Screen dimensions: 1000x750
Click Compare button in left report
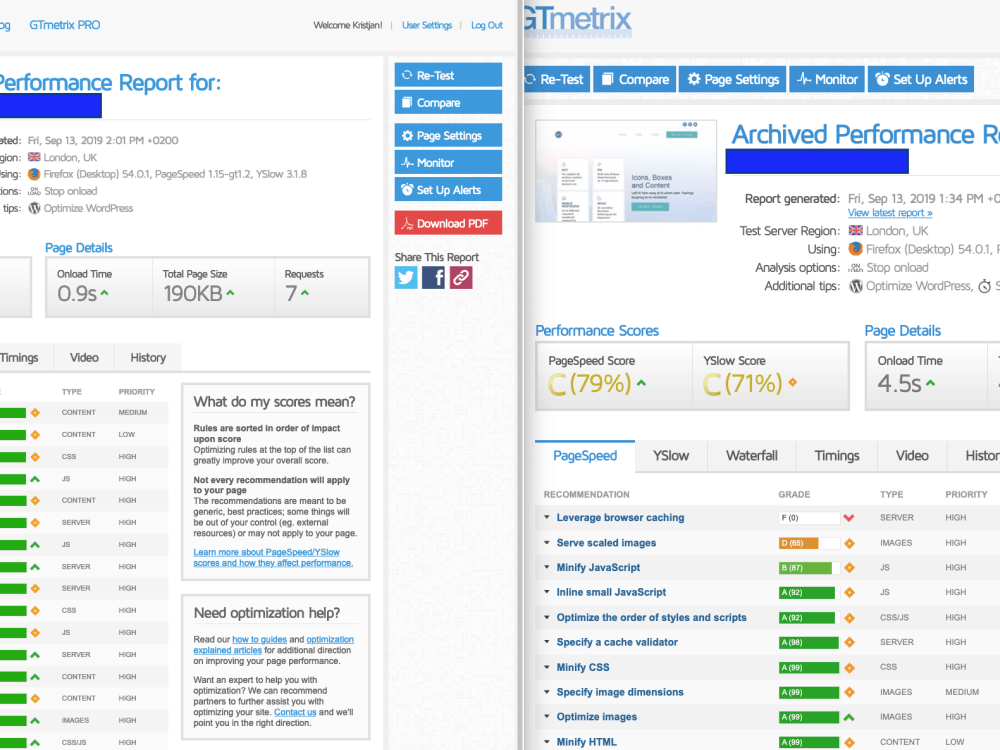(448, 102)
